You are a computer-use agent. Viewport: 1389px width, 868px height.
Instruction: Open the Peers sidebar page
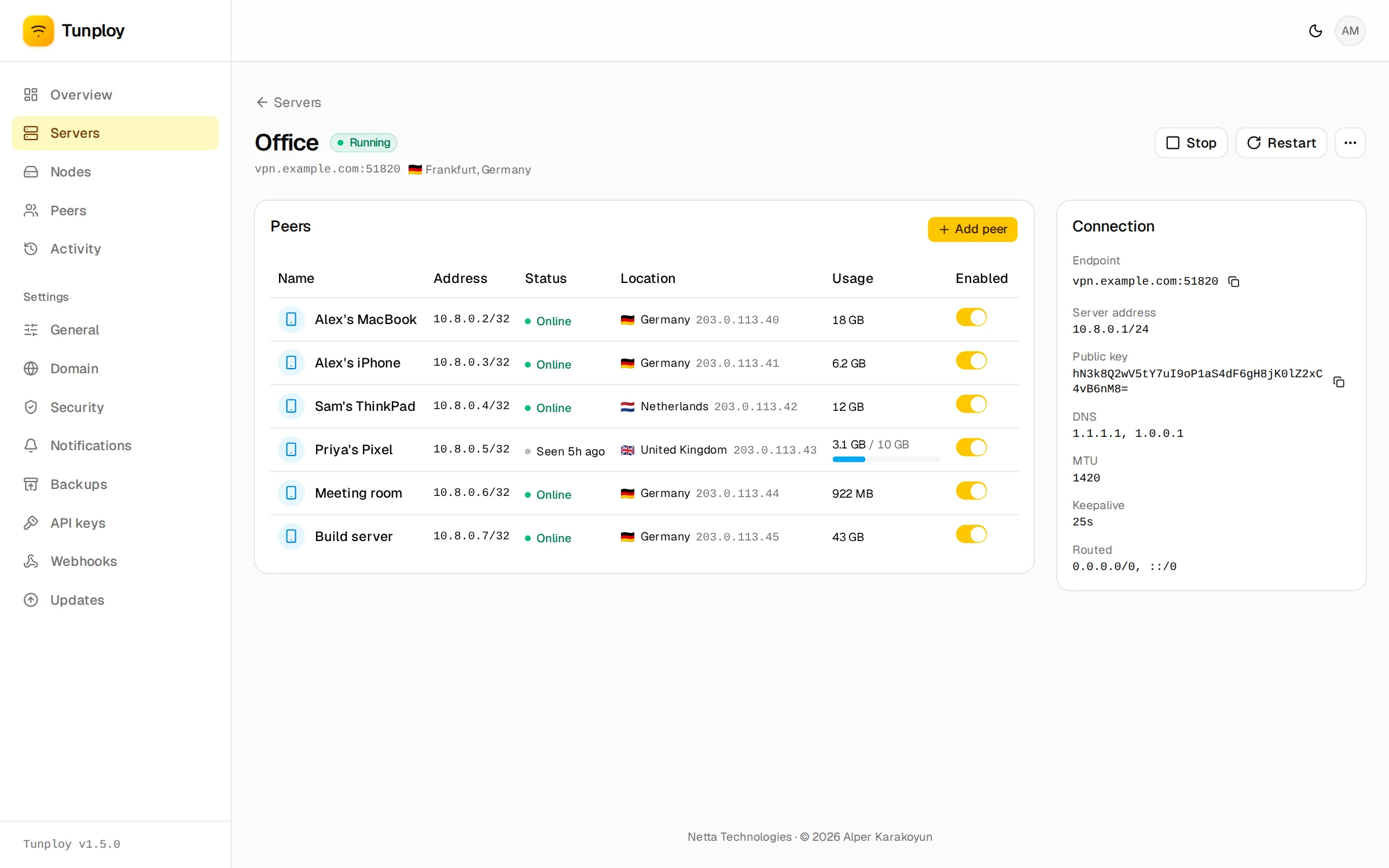click(115, 211)
